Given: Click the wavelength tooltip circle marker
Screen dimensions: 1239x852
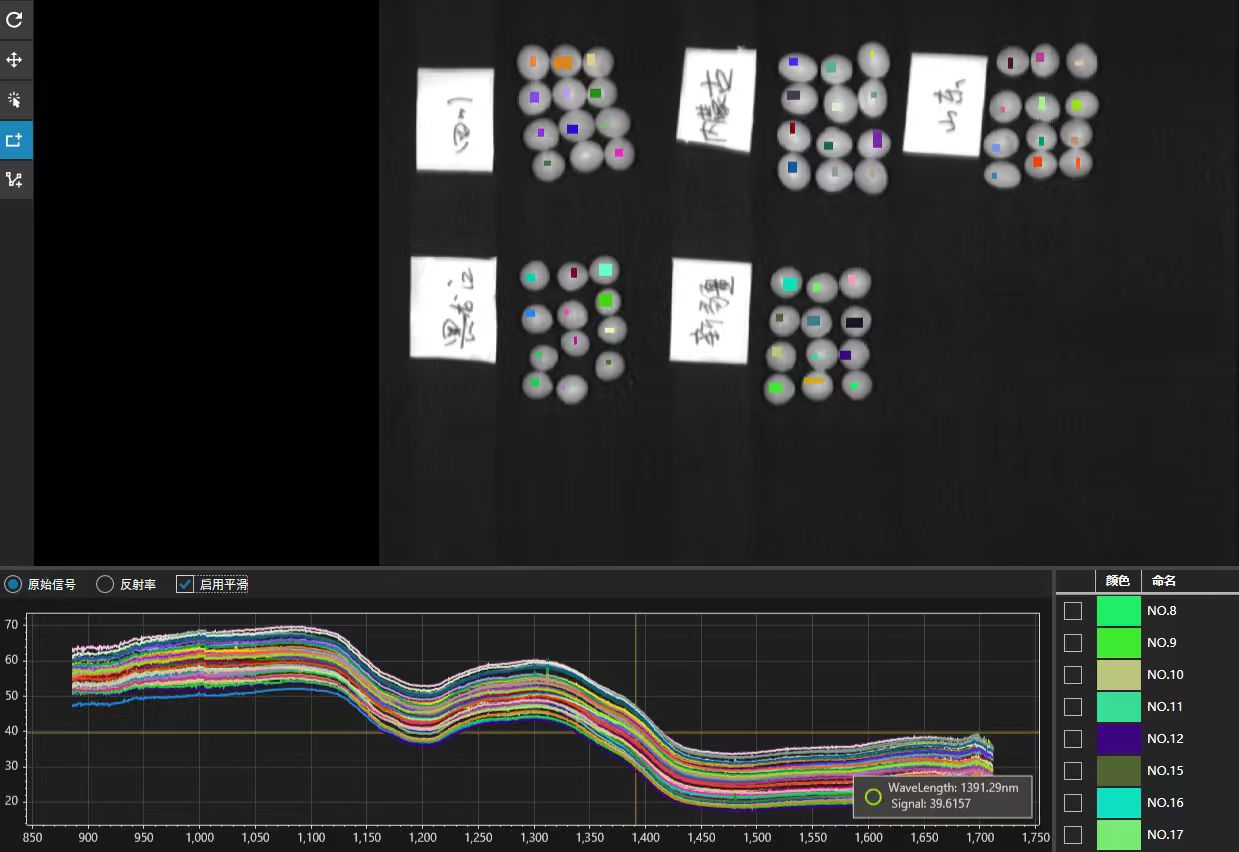Looking at the screenshot, I should pos(873,797).
